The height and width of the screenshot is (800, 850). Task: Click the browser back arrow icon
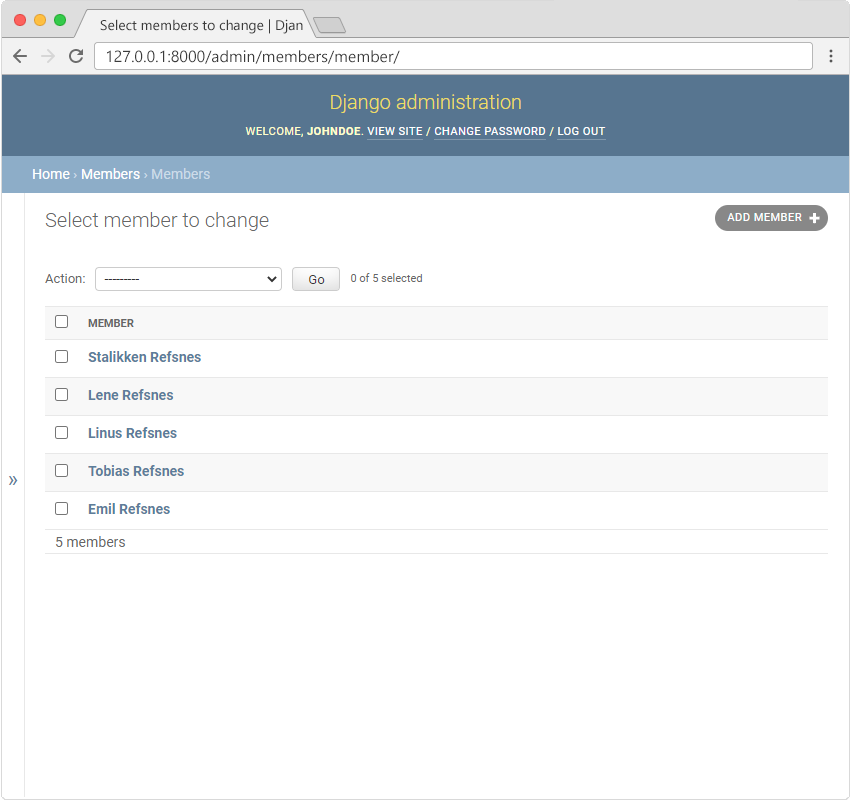click(x=20, y=56)
